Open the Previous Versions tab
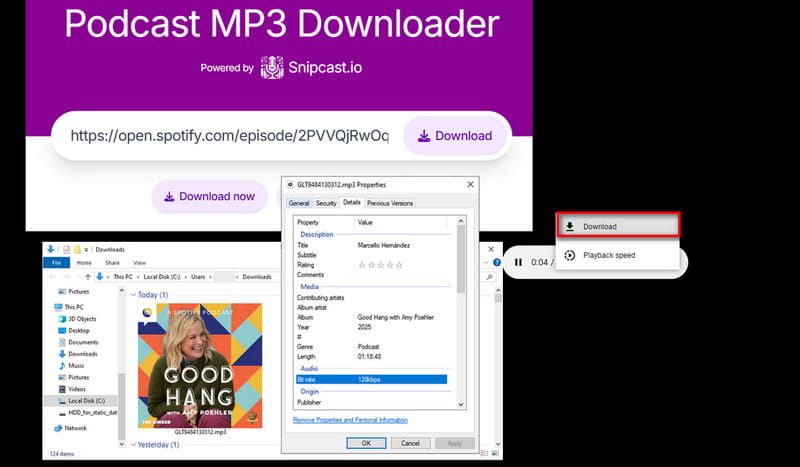Screen dimensions: 800x467 click(390, 203)
